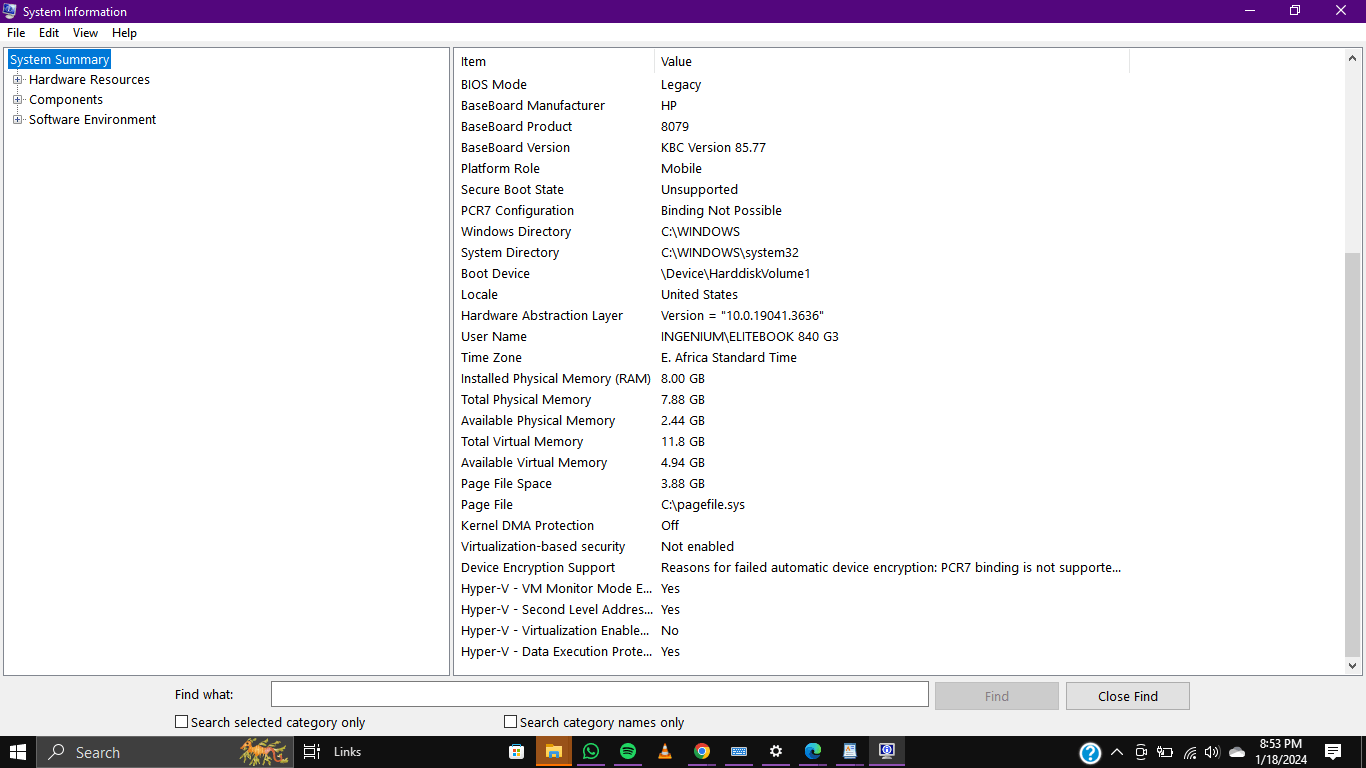The image size is (1366, 768).
Task: Open the Windows Start menu
Action: tap(18, 752)
